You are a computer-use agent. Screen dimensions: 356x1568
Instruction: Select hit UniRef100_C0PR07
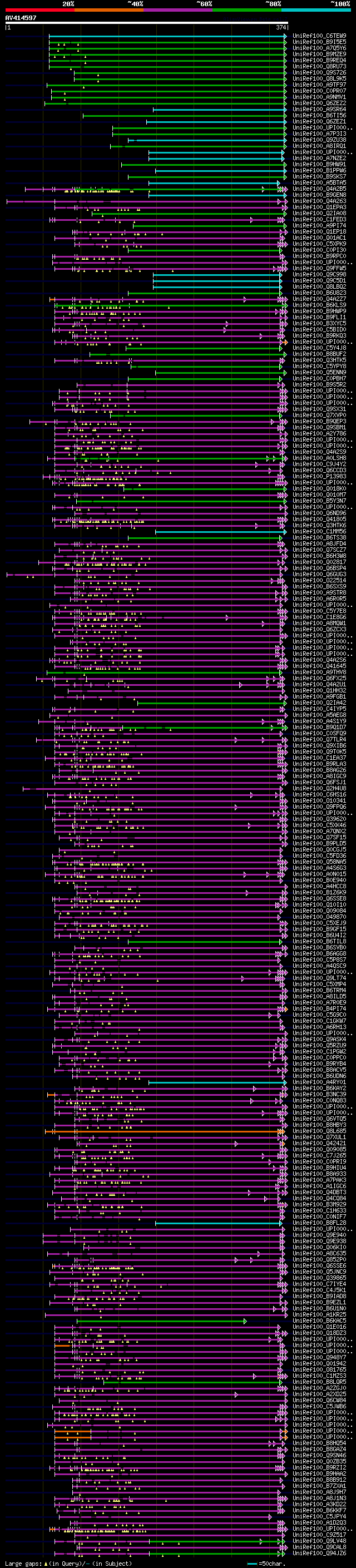pyautogui.click(x=319, y=91)
